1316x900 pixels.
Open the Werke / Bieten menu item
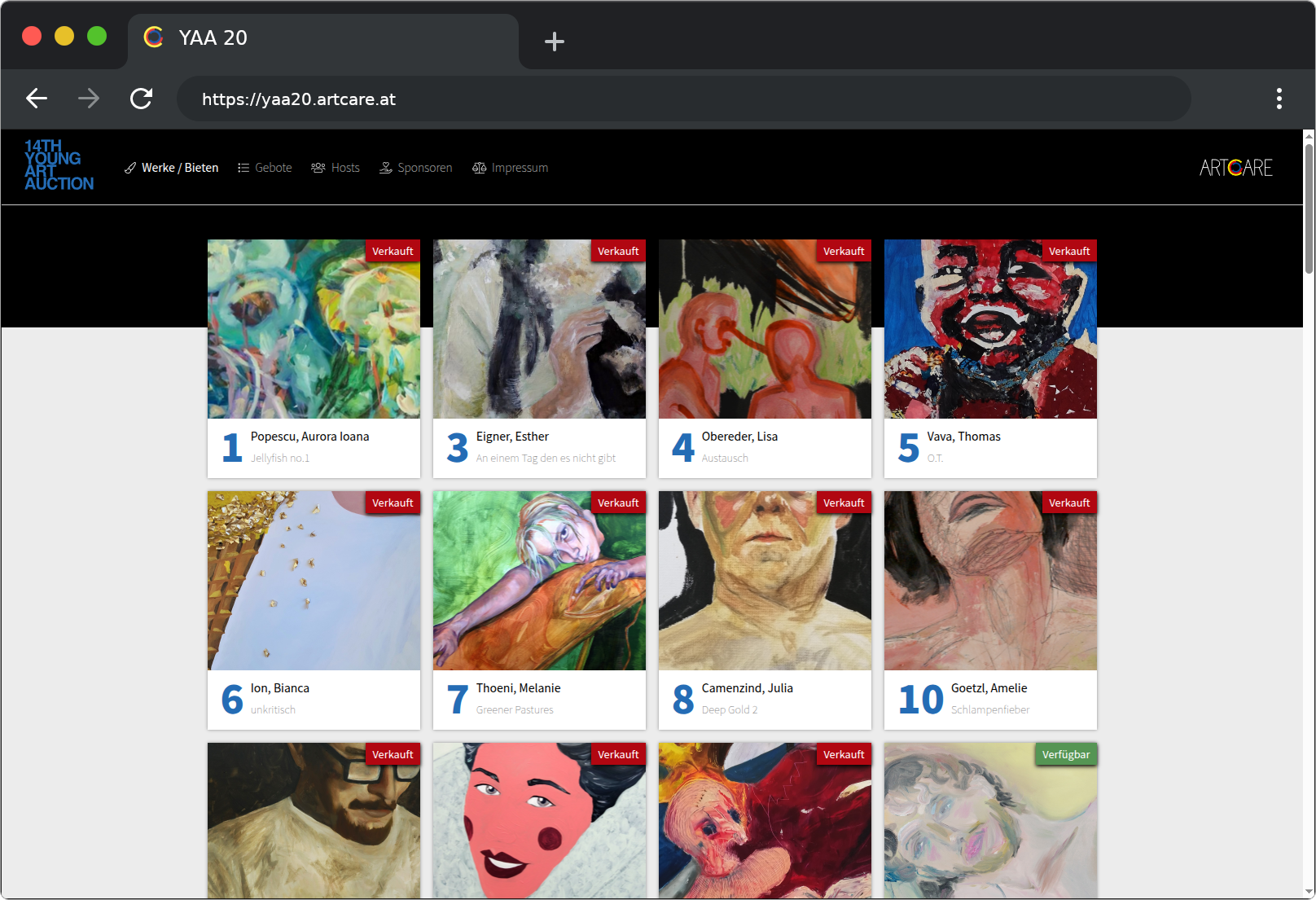pos(172,168)
